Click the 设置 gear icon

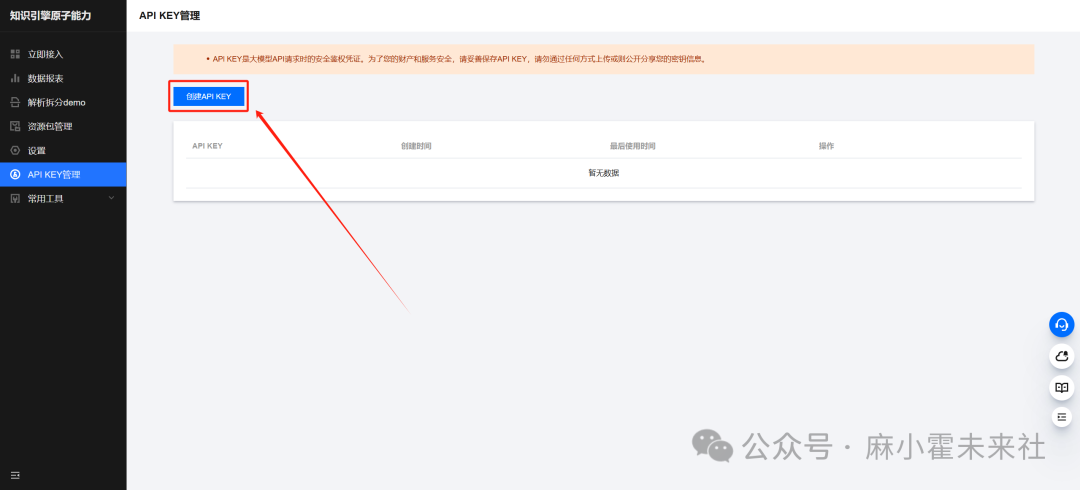click(x=15, y=150)
